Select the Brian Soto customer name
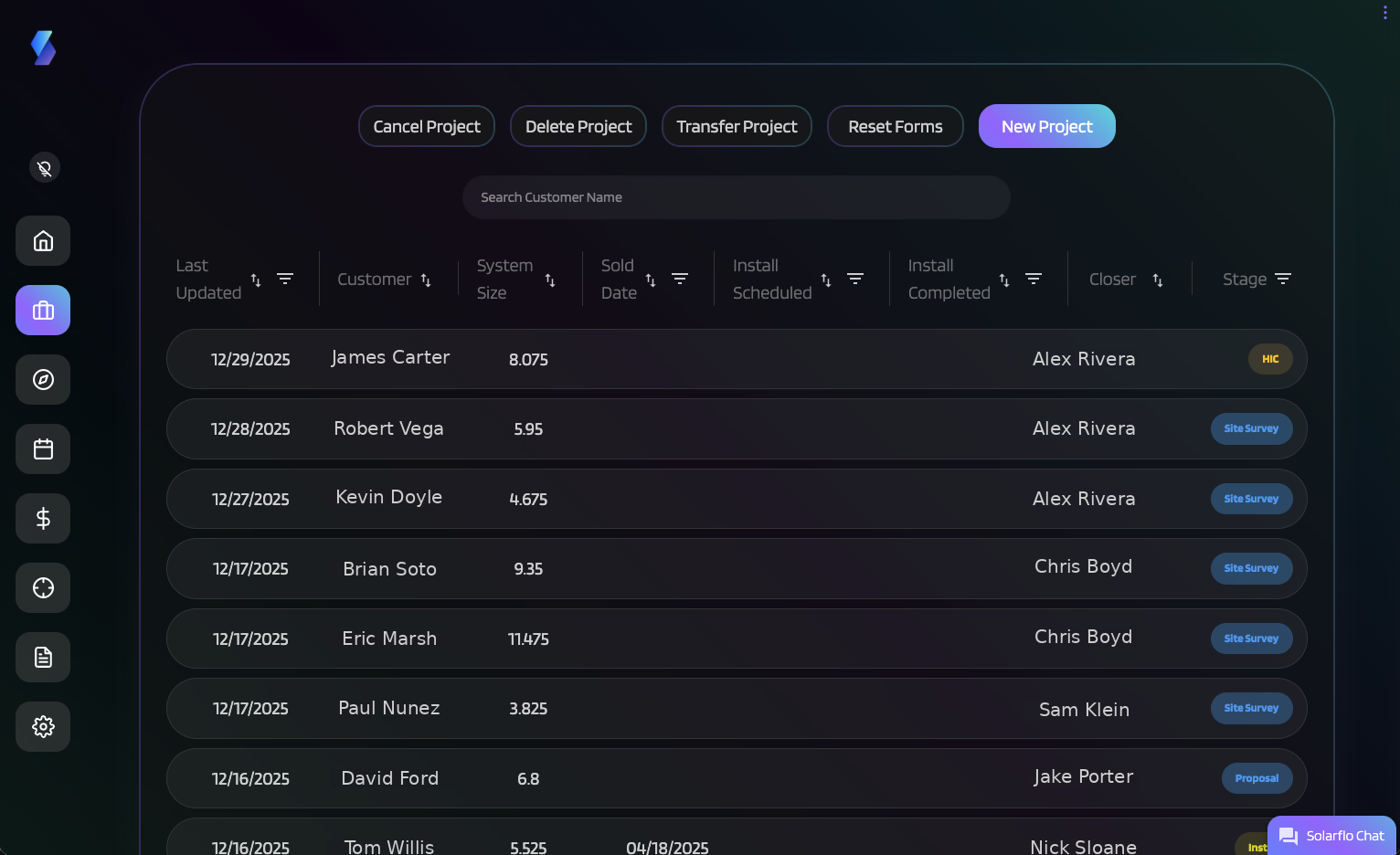1400x855 pixels. 389,569
